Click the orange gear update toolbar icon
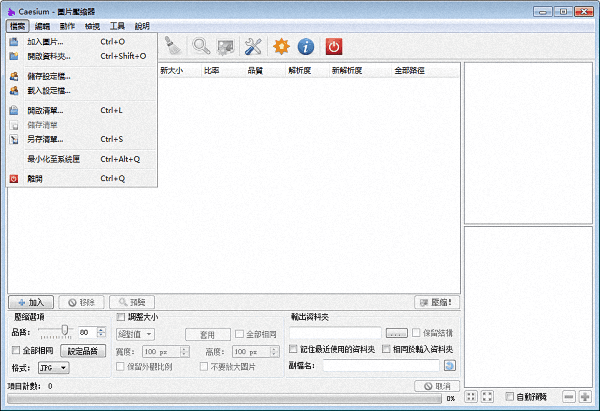 (x=281, y=46)
